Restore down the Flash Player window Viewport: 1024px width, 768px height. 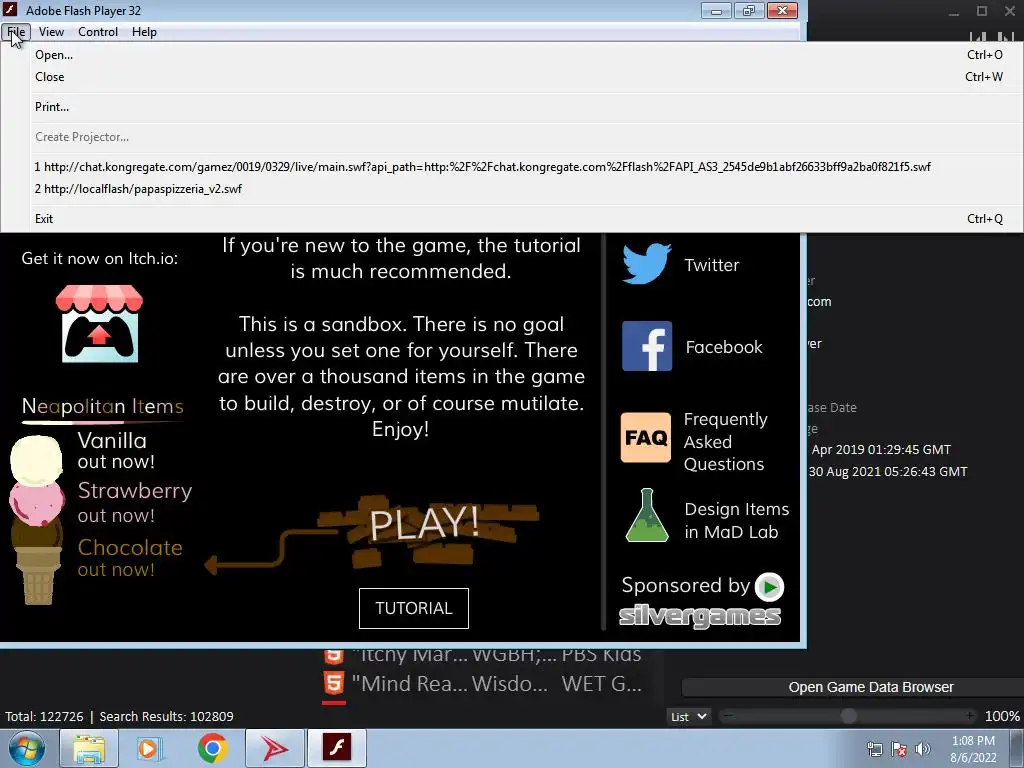point(748,10)
